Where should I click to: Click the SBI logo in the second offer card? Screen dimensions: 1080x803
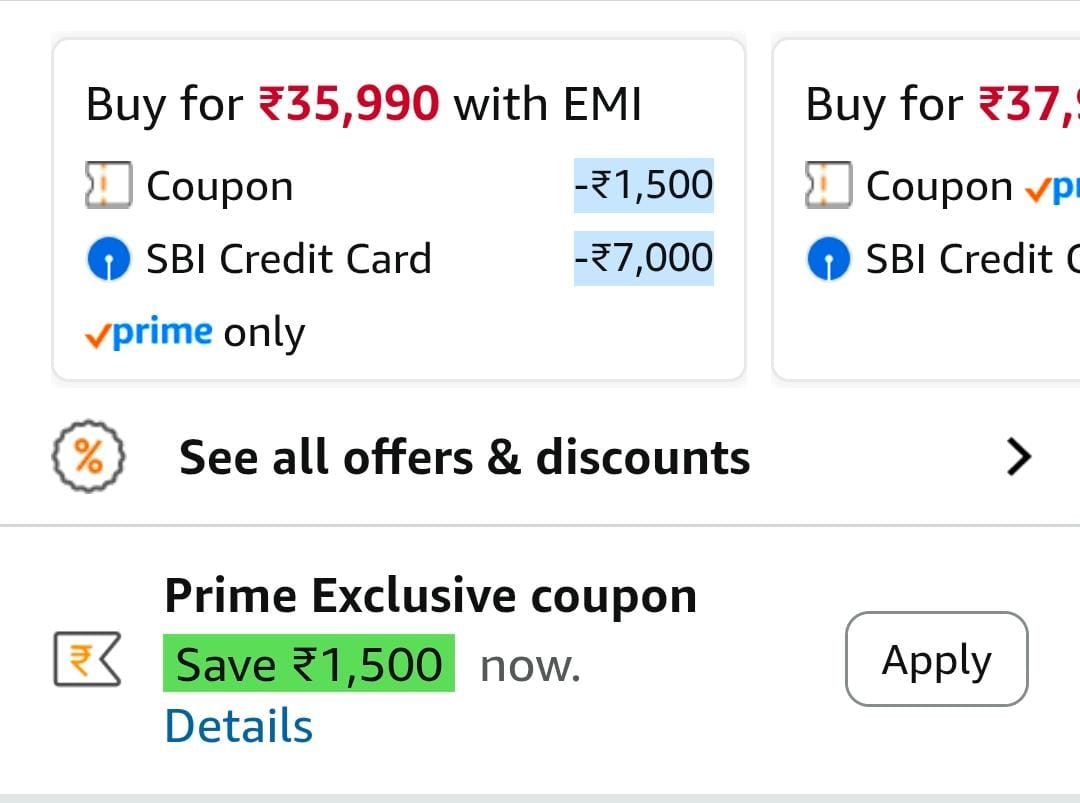coord(829,260)
